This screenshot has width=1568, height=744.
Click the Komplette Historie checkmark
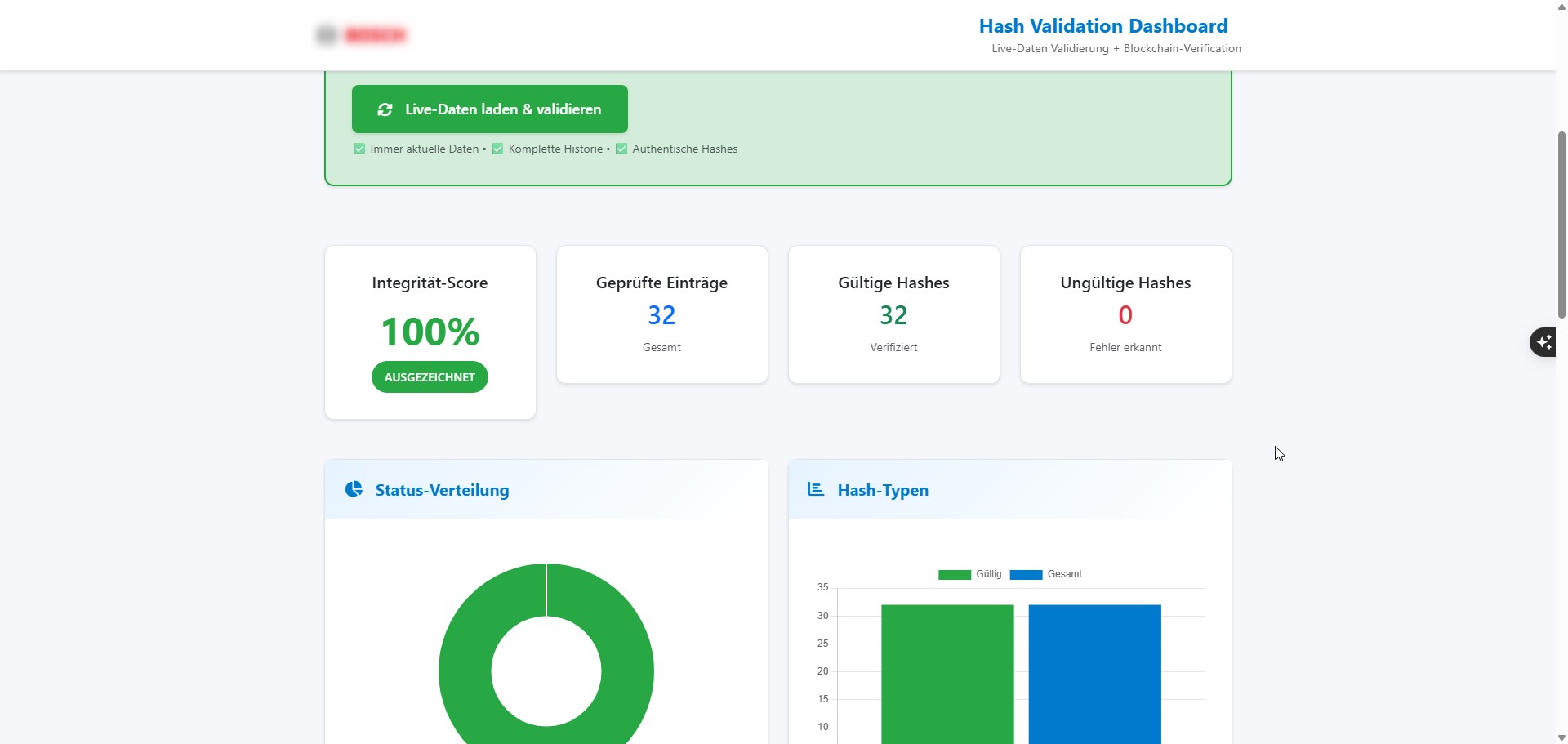(x=497, y=149)
